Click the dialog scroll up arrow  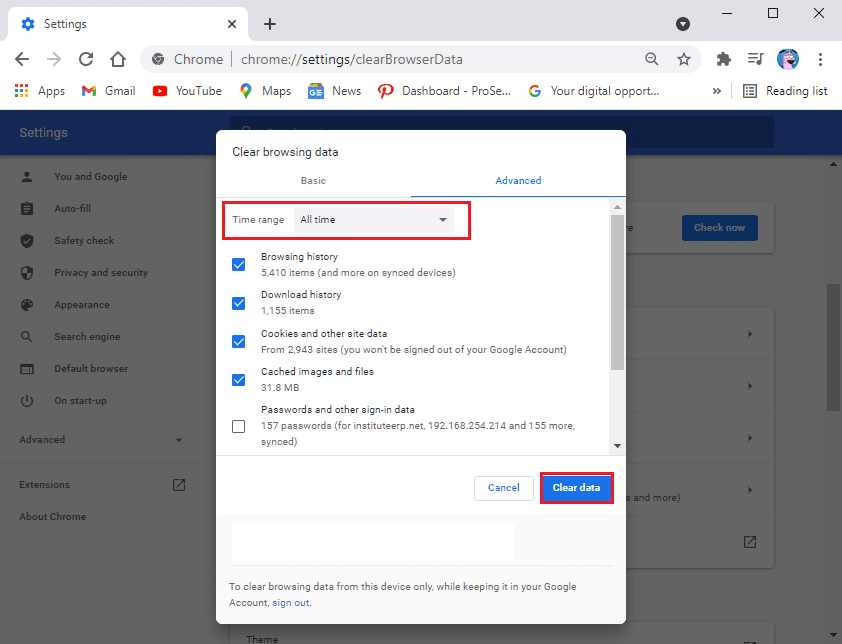(x=618, y=207)
